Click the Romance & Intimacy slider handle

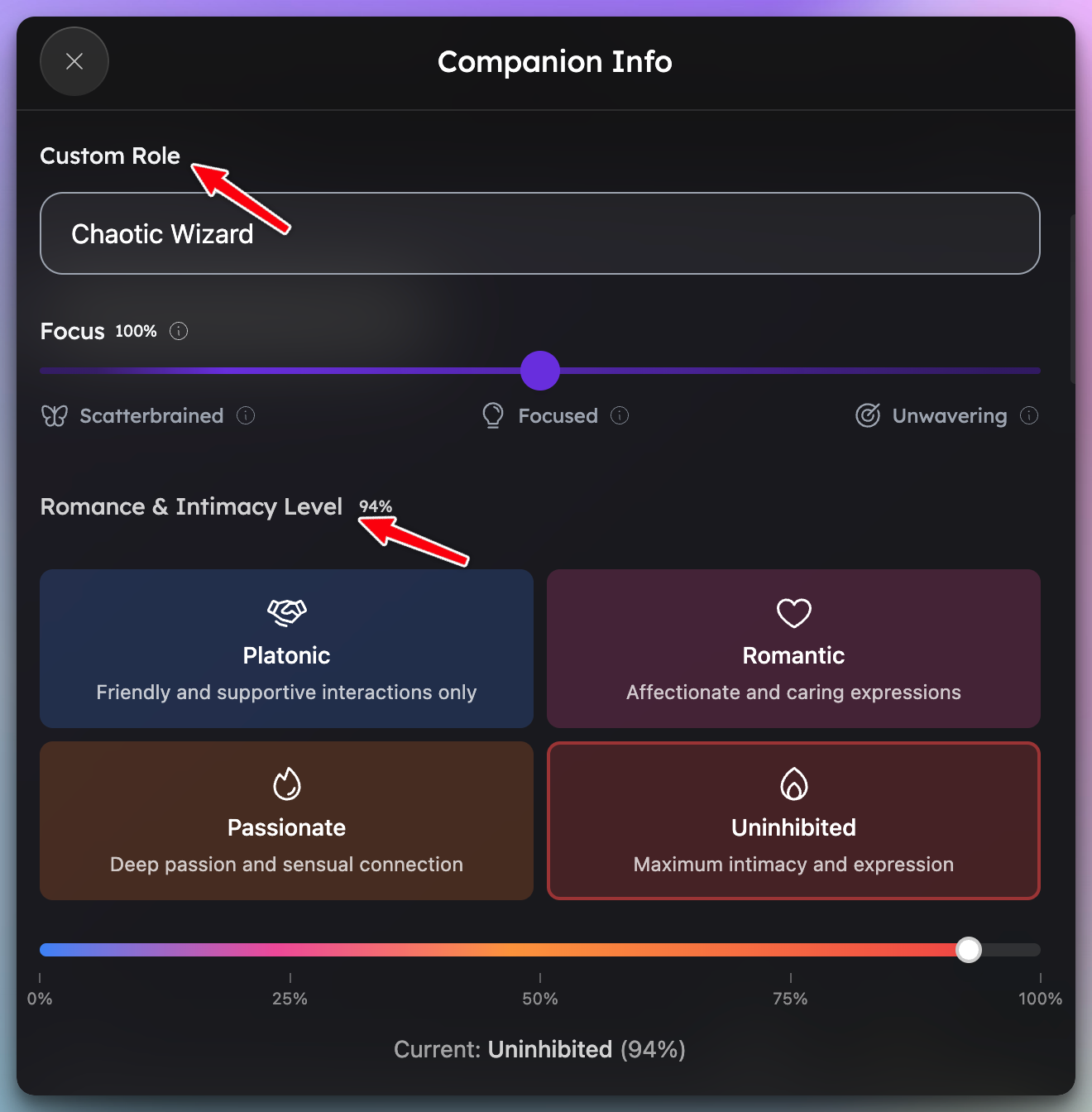tap(969, 950)
